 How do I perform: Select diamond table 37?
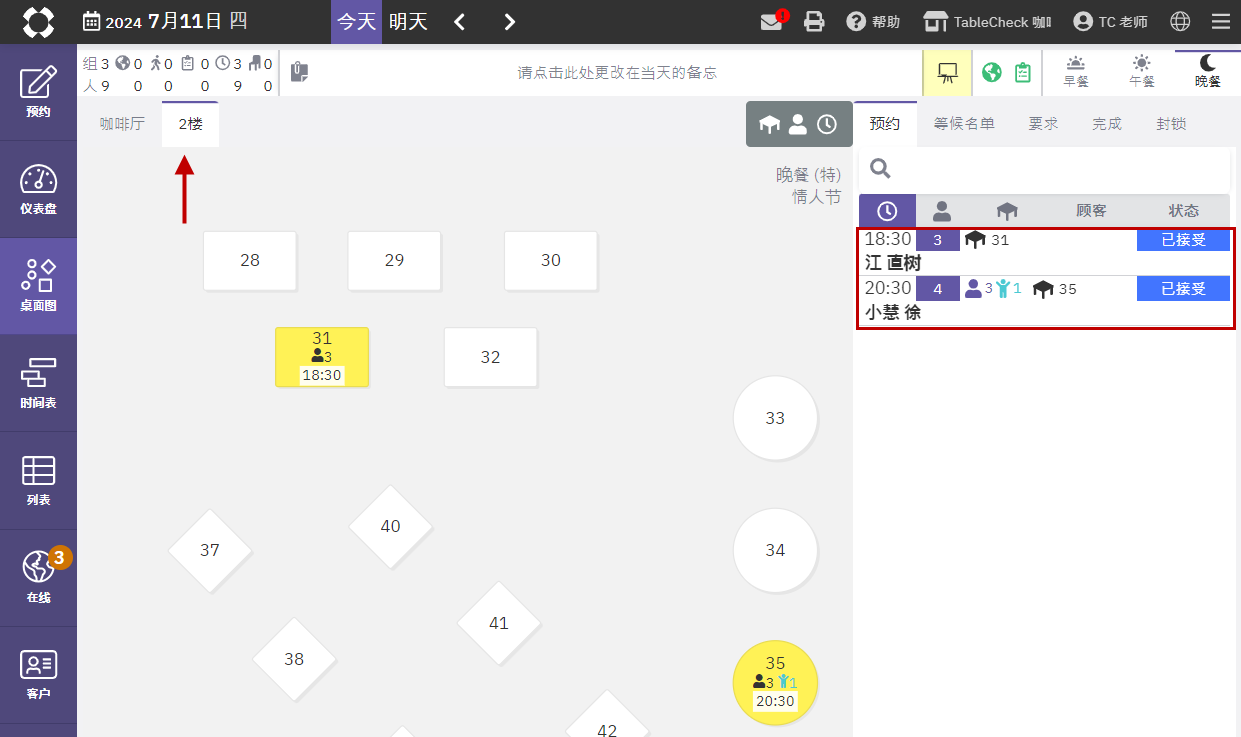210,550
